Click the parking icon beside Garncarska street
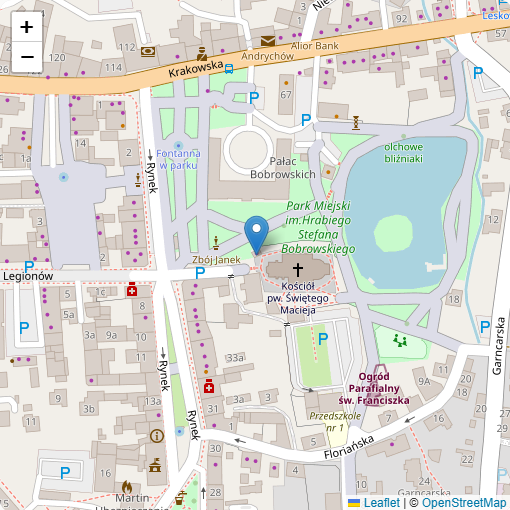 [x=485, y=327]
